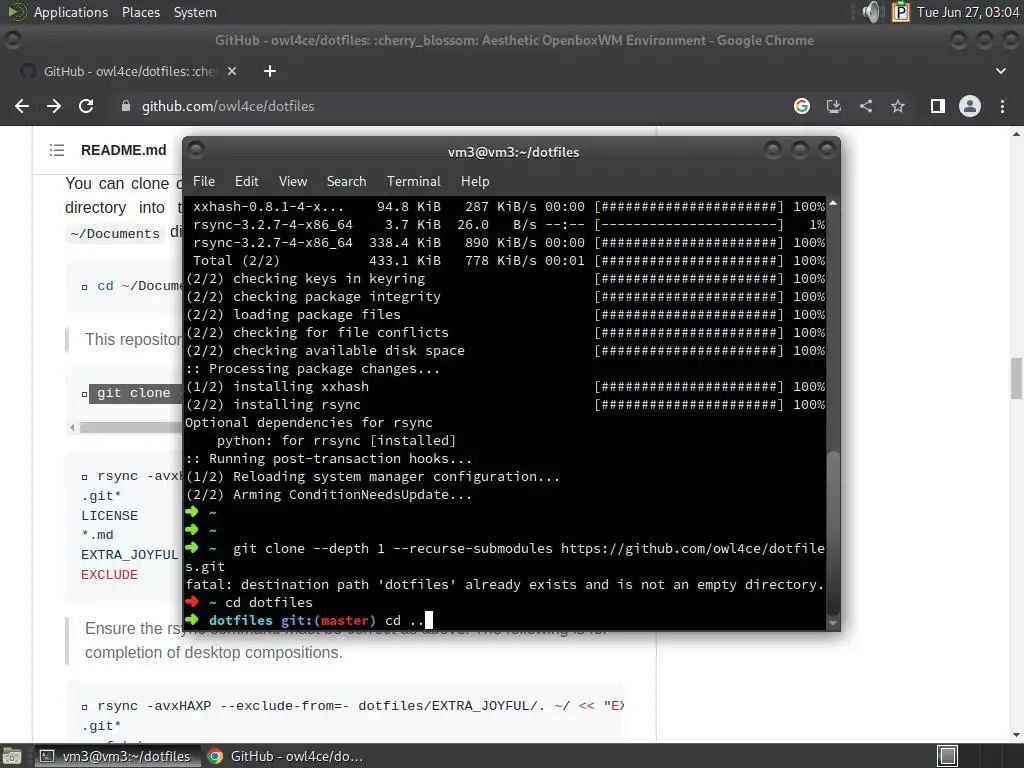
Task: Click the lock icon beside github.com URL
Action: click(x=125, y=106)
